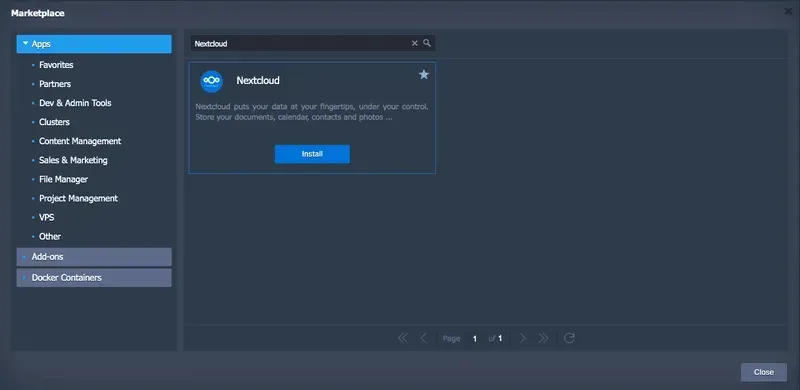Install the Nextcloud application
Image resolution: width=800 pixels, height=390 pixels.
click(x=312, y=154)
